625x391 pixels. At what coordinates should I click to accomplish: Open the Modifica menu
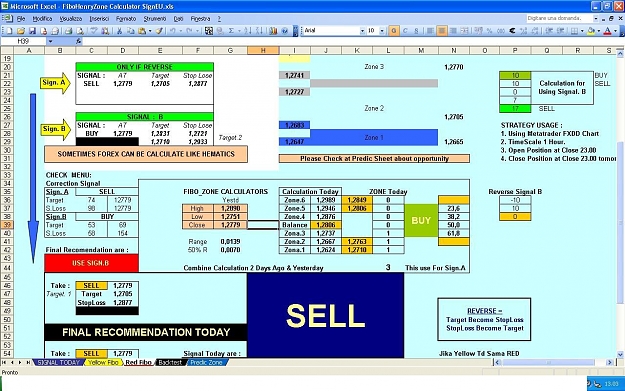42,19
